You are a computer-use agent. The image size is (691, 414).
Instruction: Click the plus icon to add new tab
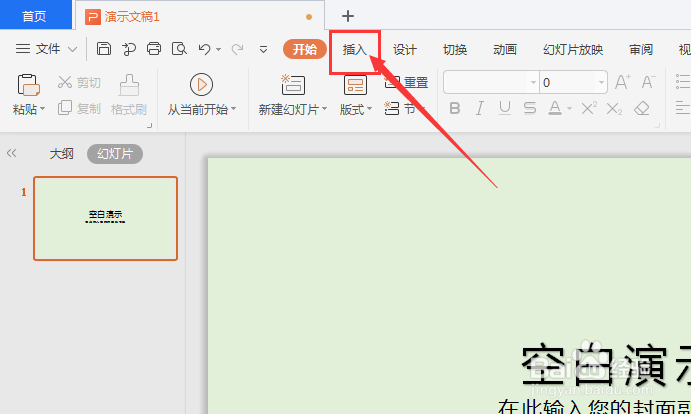click(348, 16)
